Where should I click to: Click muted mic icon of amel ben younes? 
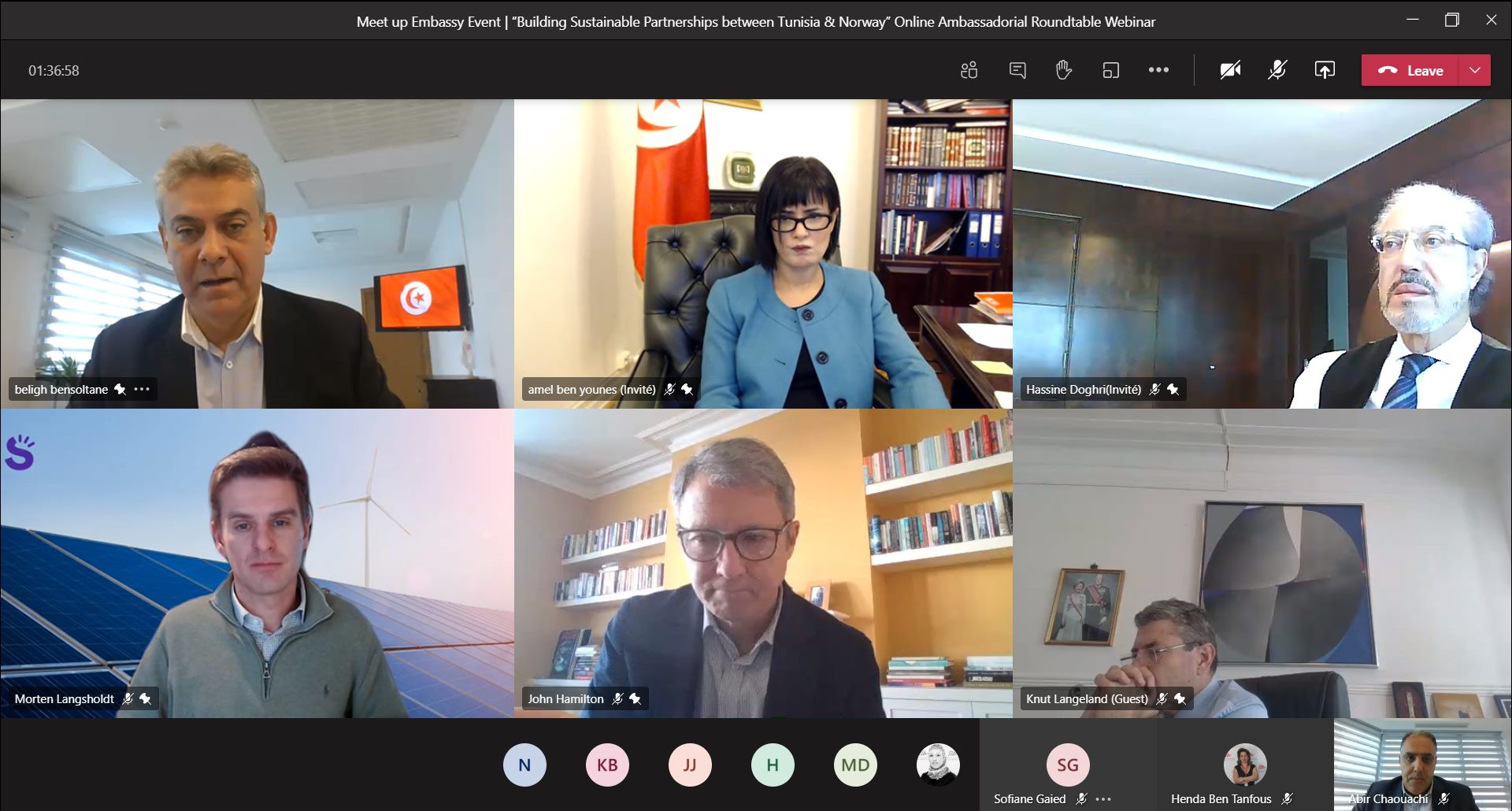pyautogui.click(x=669, y=389)
